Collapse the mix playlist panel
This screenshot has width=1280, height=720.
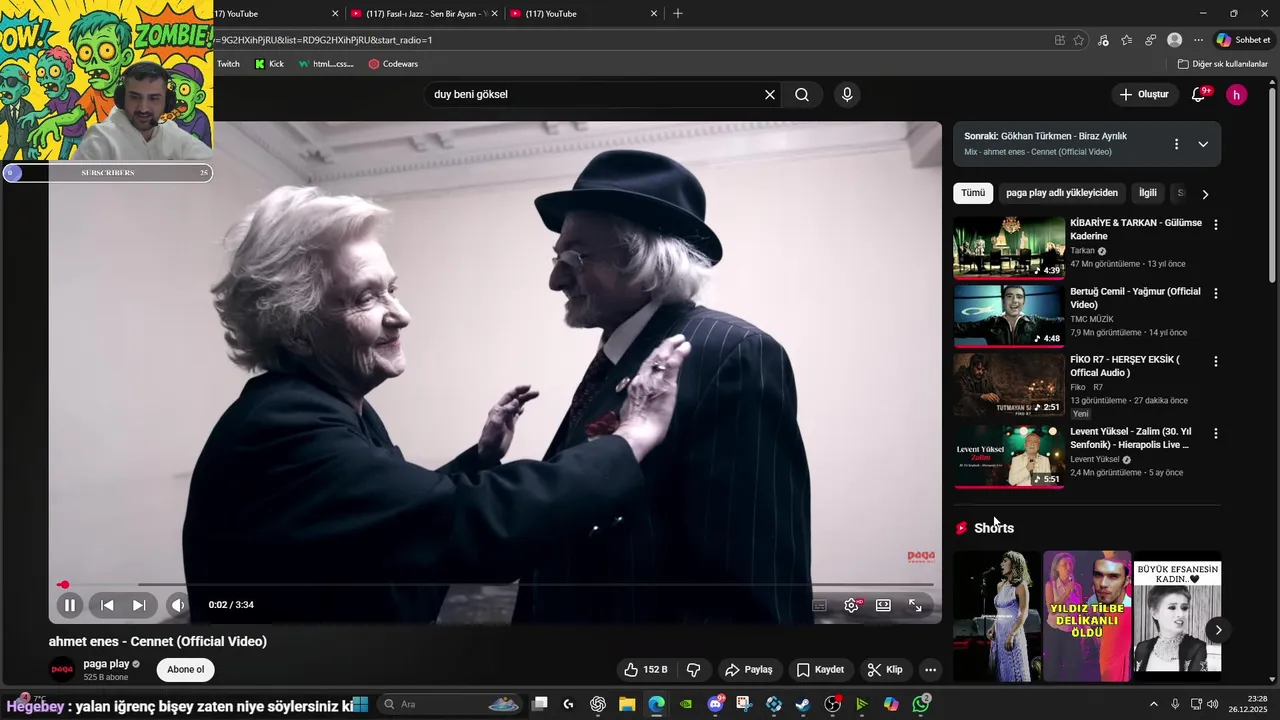tap(1203, 144)
